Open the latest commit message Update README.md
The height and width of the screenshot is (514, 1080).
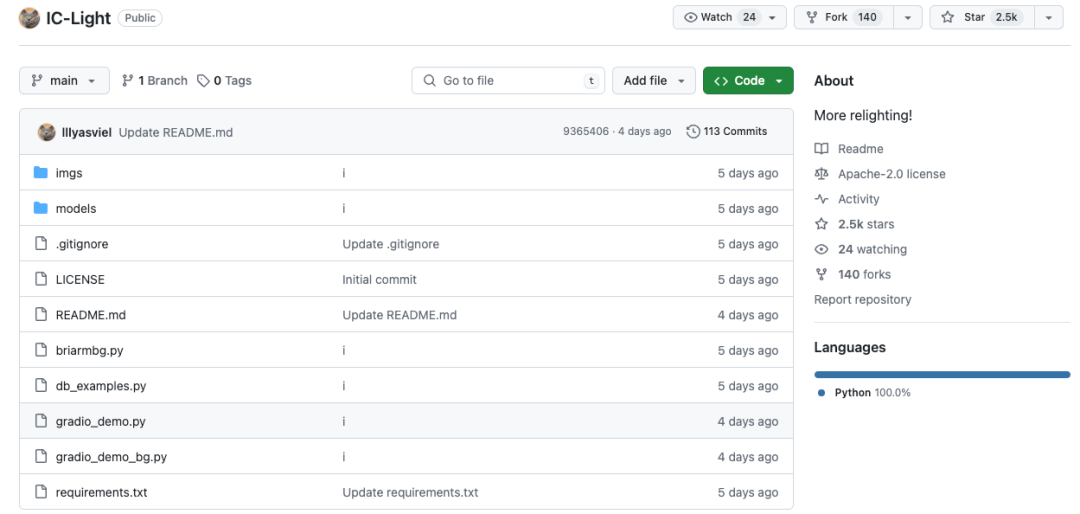tap(176, 132)
